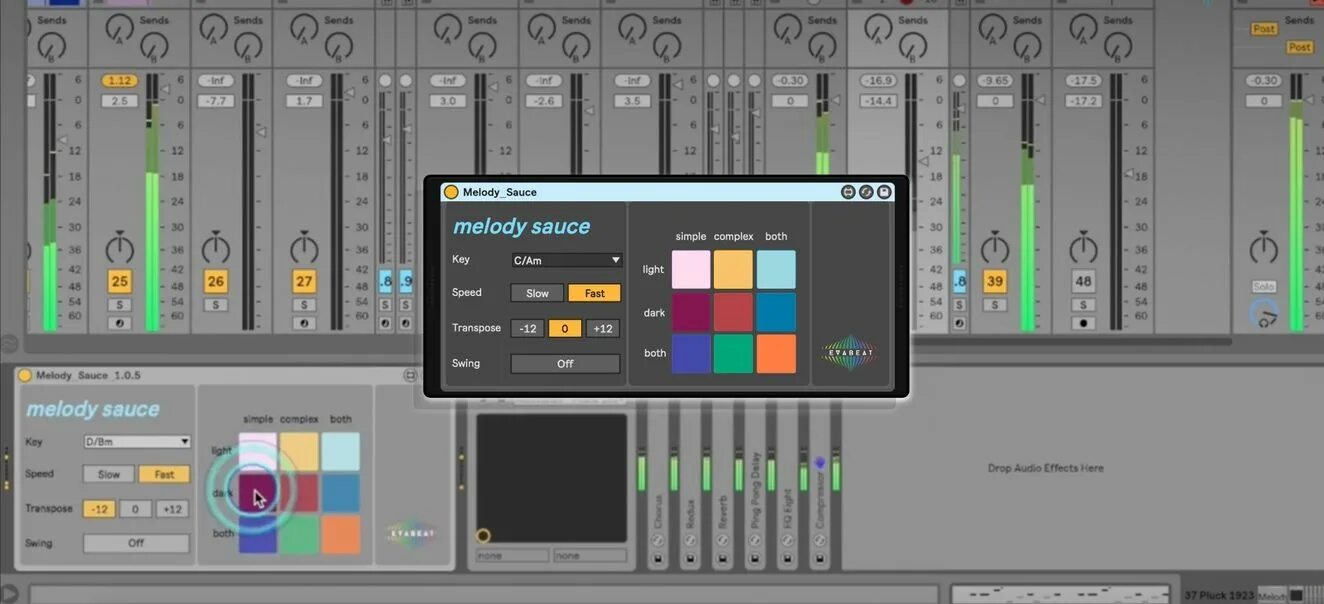Click the save preset icon in Melody_Sauce title bar
The width and height of the screenshot is (1324, 604).
884,192
